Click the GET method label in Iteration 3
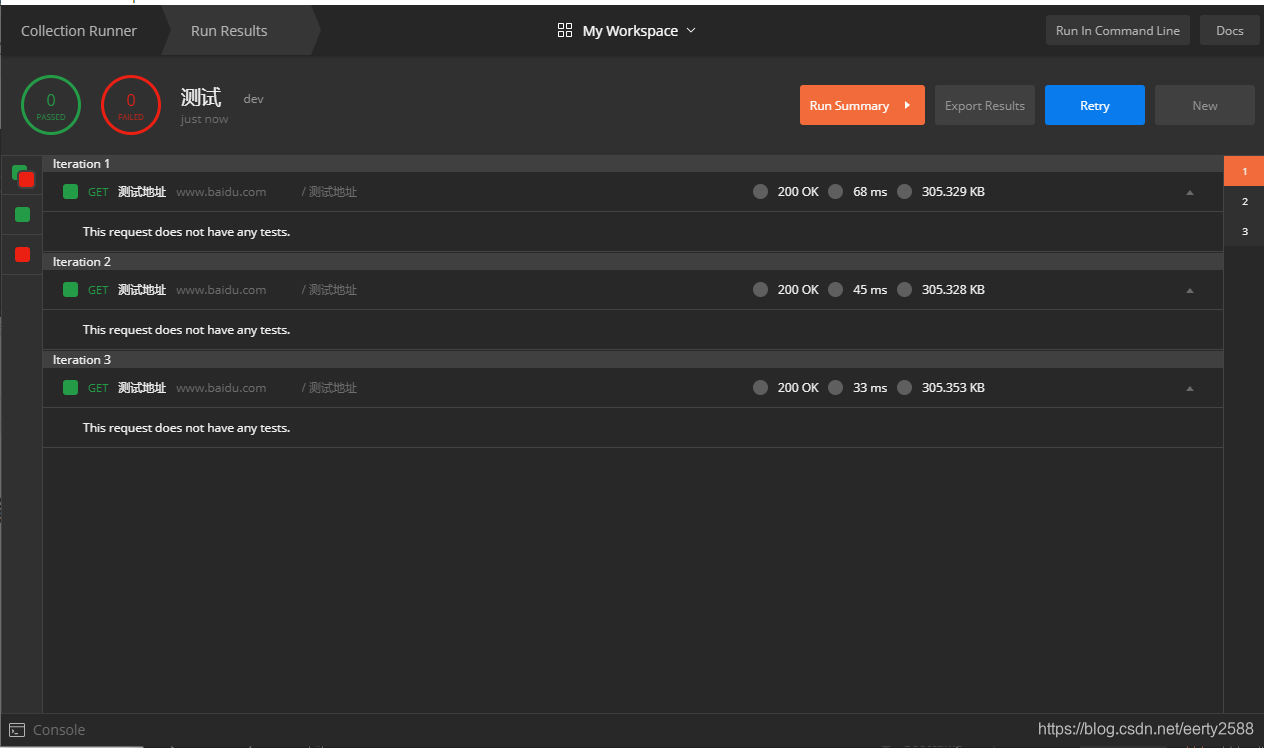The height and width of the screenshot is (748, 1264). tap(98, 388)
